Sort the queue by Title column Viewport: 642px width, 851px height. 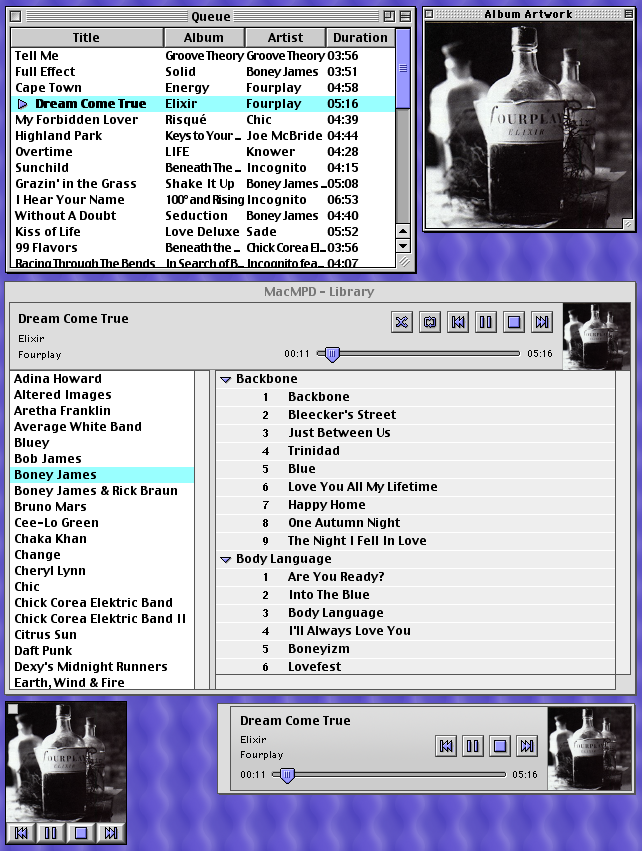(x=87, y=37)
